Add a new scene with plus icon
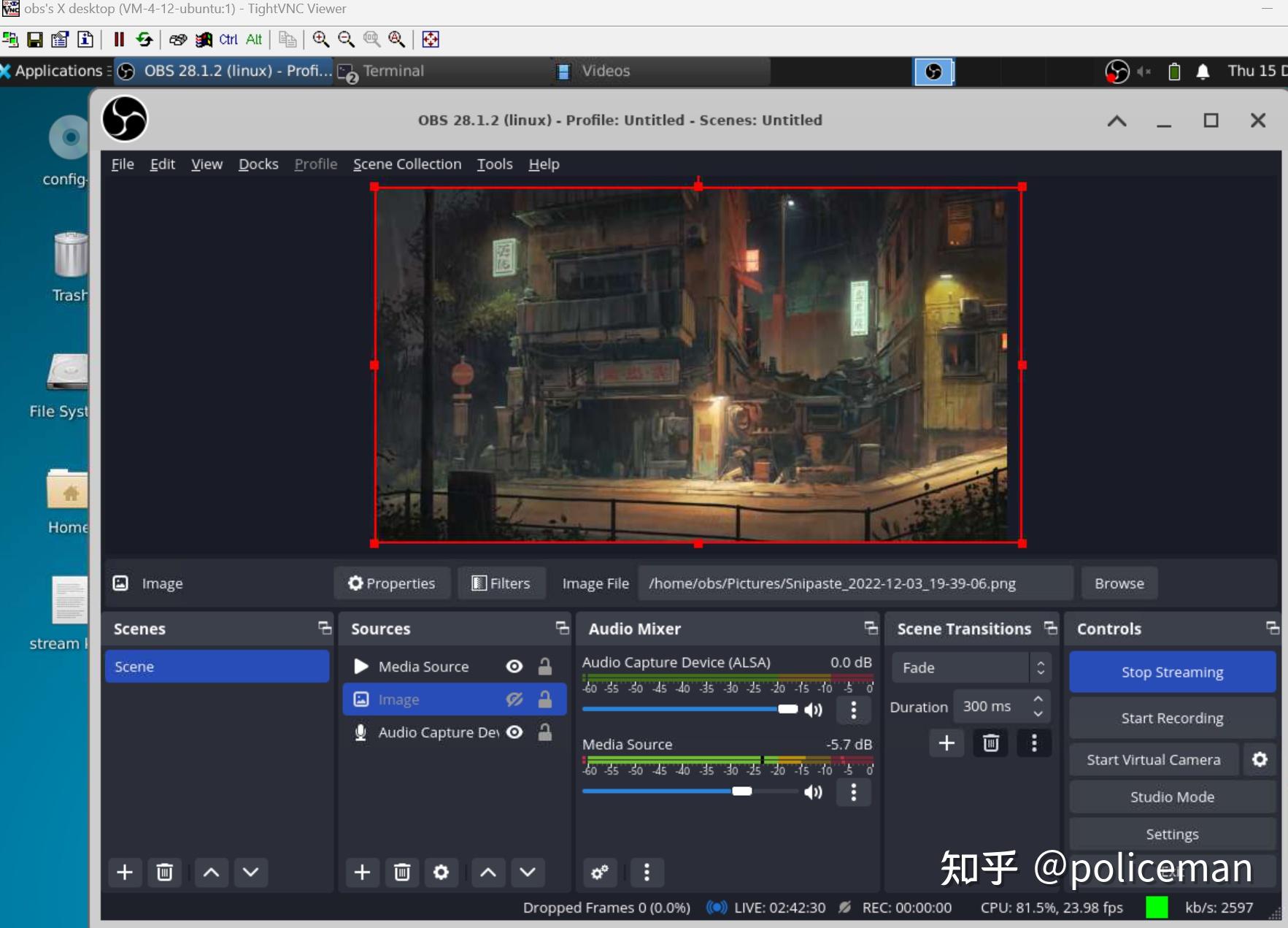1288x928 pixels. coord(125,872)
